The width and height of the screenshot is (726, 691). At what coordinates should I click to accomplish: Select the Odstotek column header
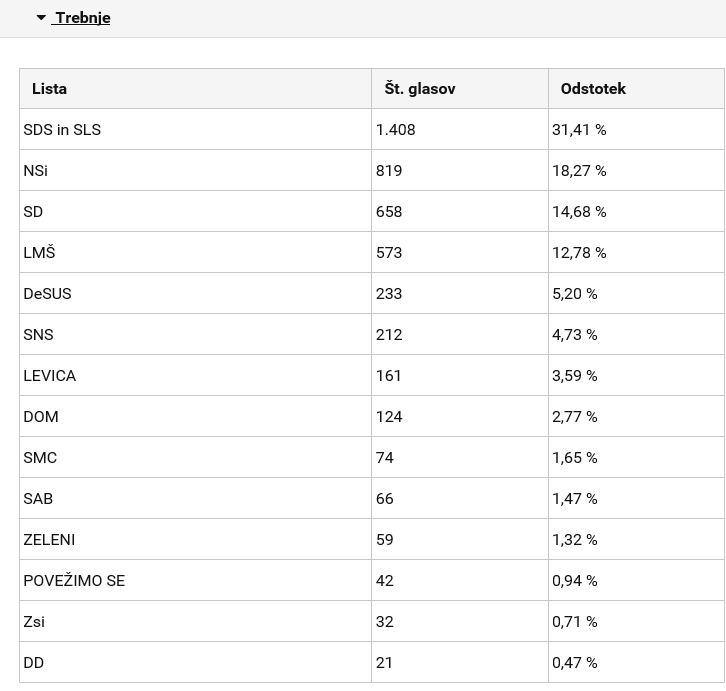[x=636, y=88]
